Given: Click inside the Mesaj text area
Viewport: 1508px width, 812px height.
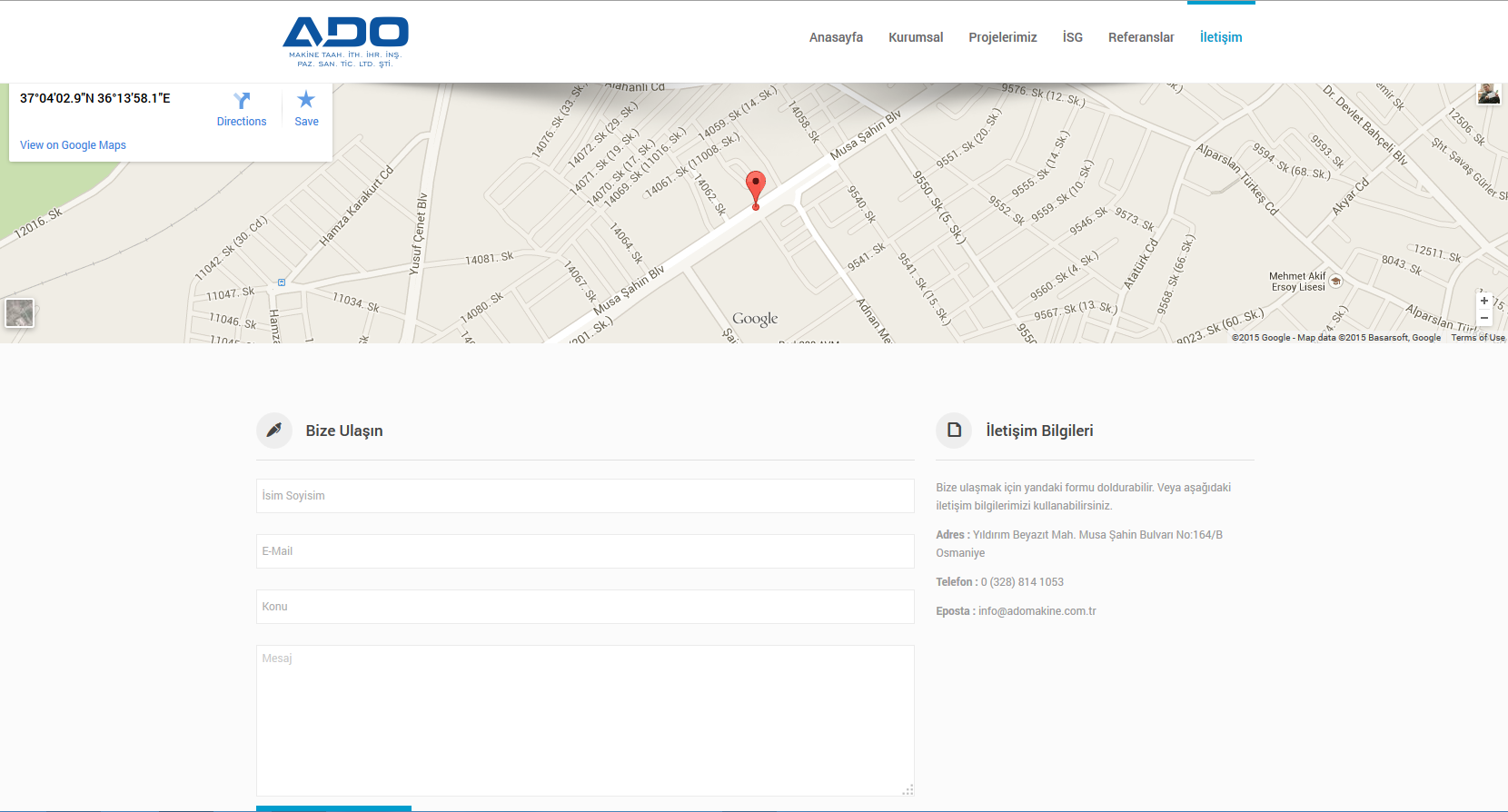Looking at the screenshot, I should (x=585, y=720).
